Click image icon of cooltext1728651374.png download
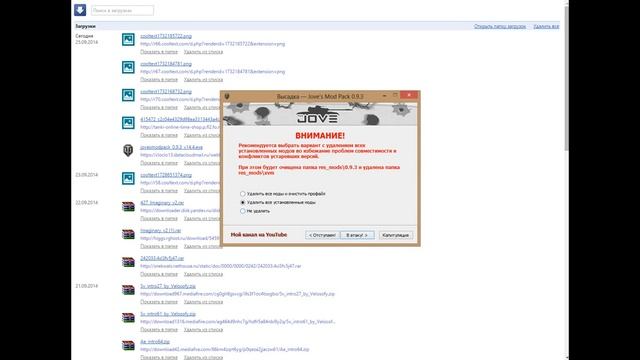This screenshot has height=360, width=640. coord(128,178)
